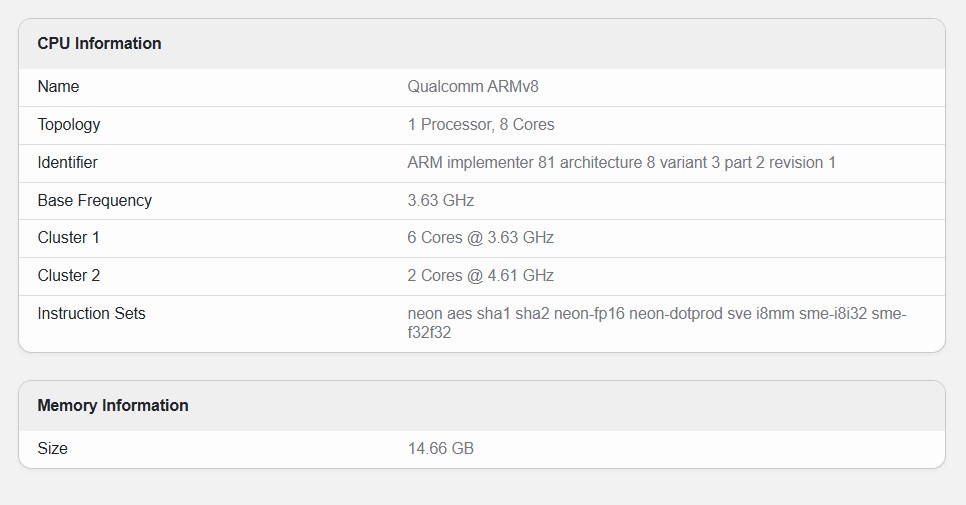Click the Size row label
This screenshot has height=505, width=966.
52,448
